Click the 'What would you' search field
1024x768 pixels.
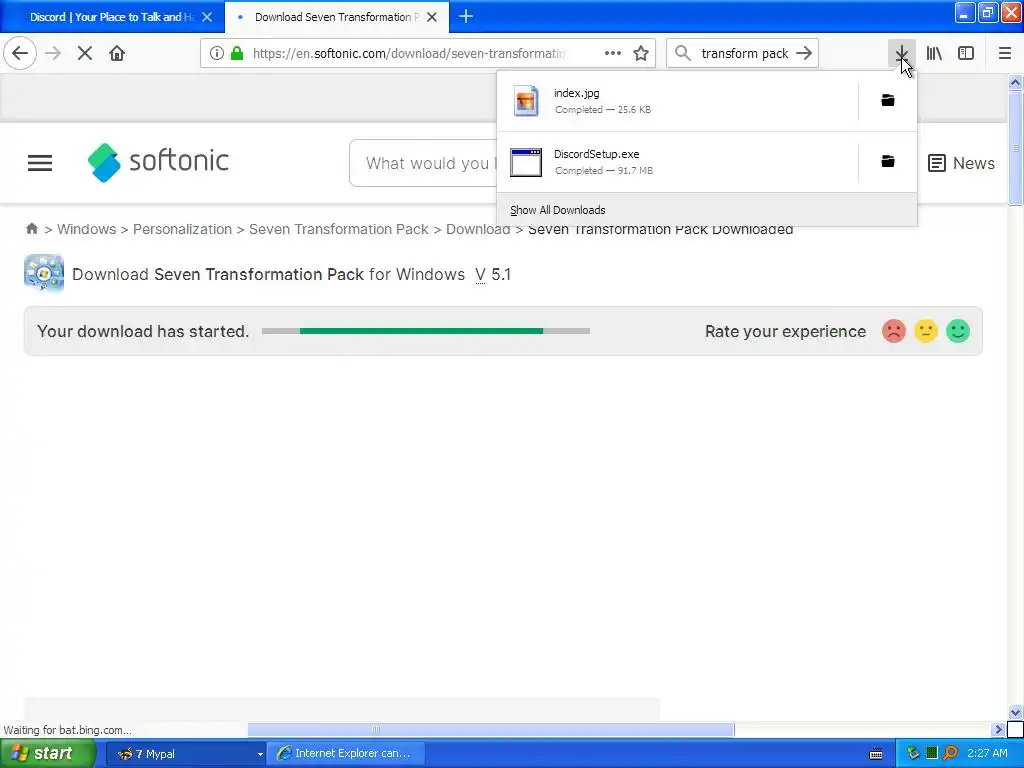click(x=423, y=163)
